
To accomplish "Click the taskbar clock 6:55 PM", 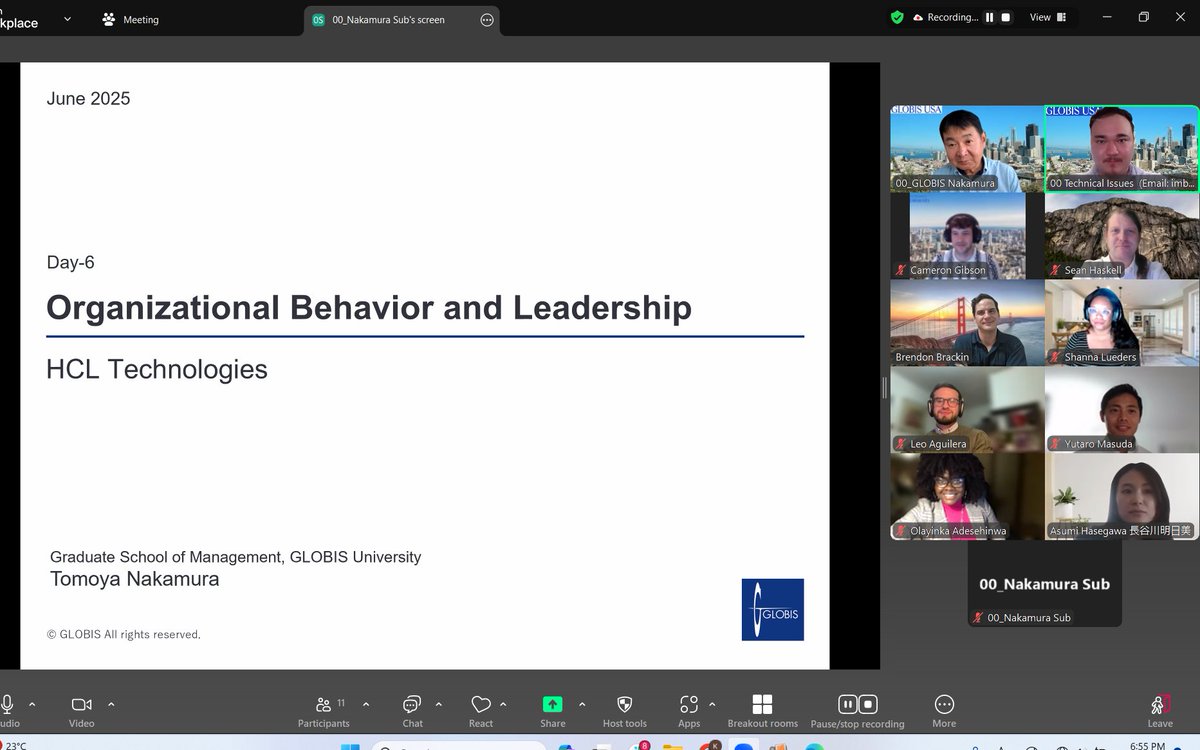I will click(x=1146, y=746).
